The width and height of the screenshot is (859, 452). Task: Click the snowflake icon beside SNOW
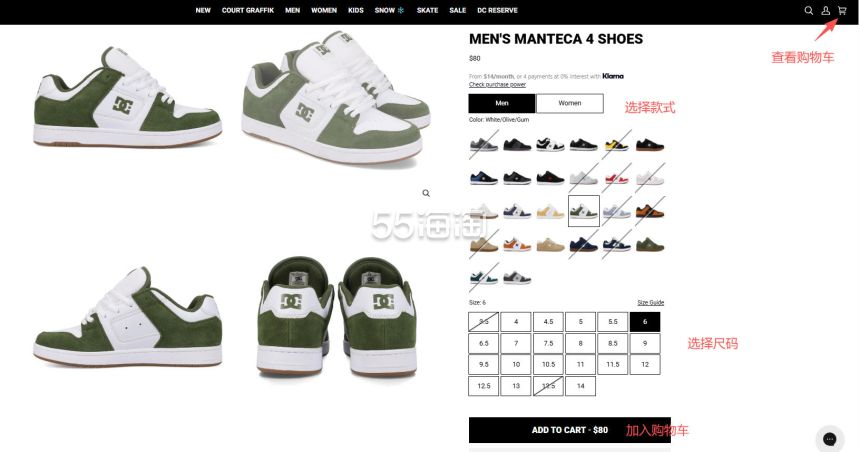point(400,10)
